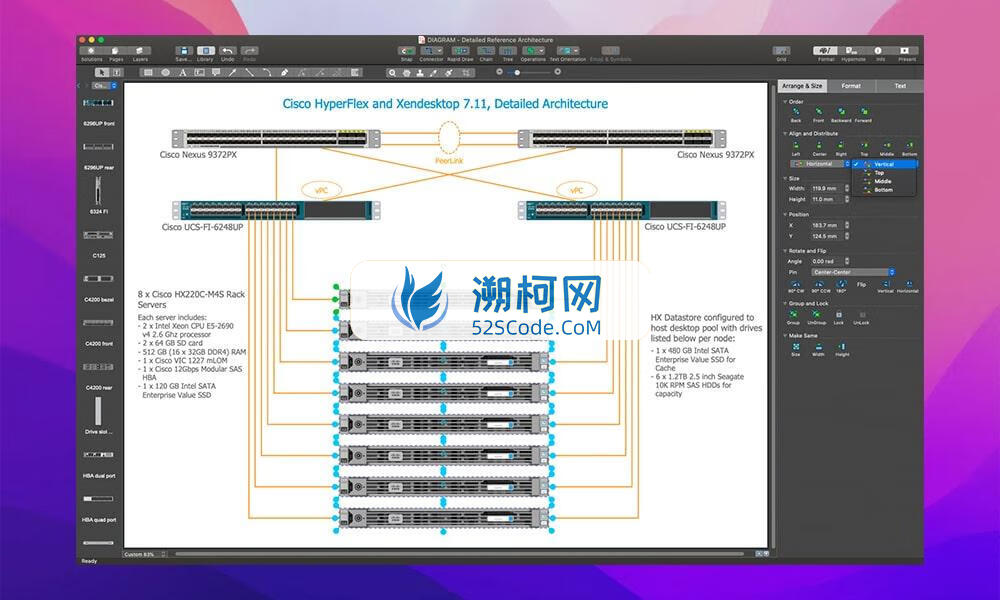Select the hand Pan tool
The width and height of the screenshot is (1000, 600).
(406, 73)
